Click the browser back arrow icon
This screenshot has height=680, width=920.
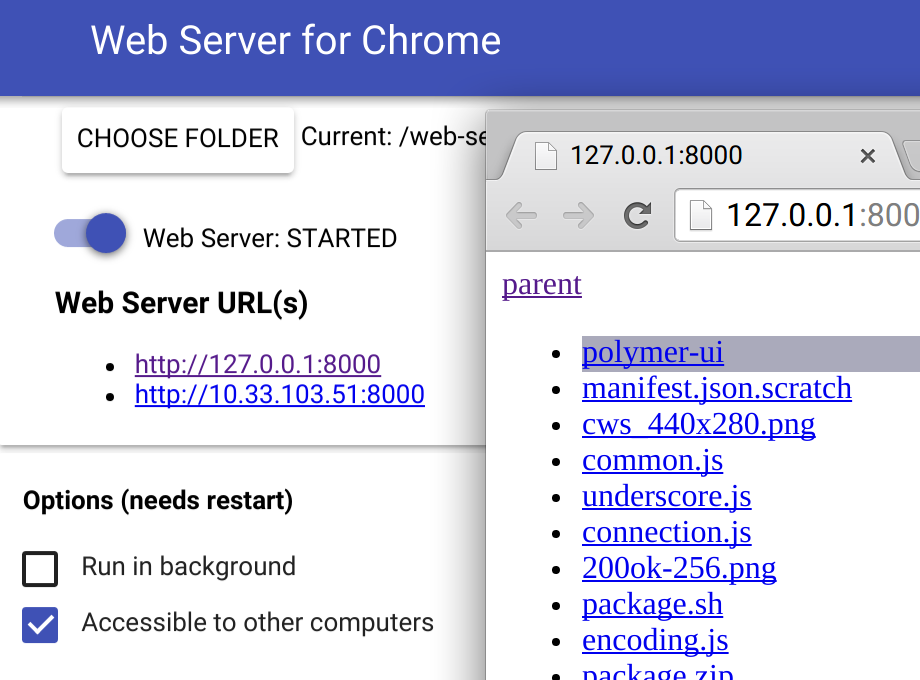coord(521,215)
